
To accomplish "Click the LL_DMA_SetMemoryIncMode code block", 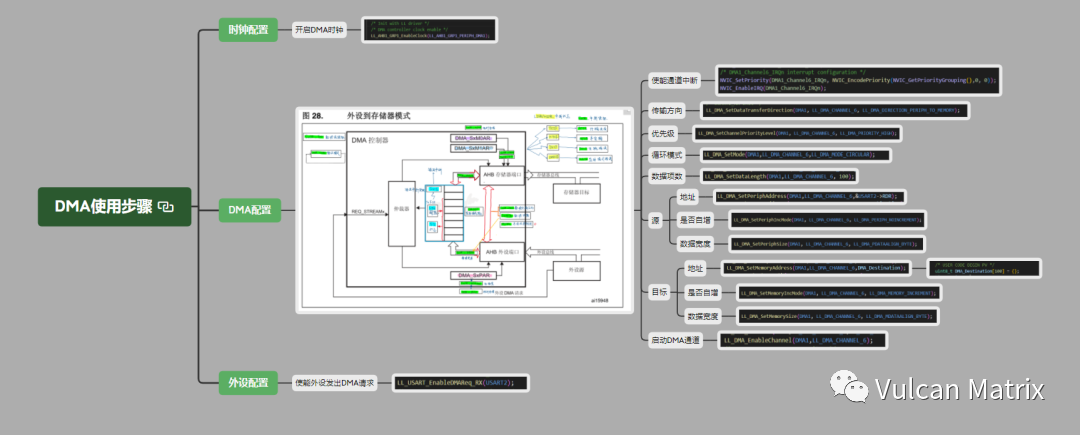I will click(838, 293).
